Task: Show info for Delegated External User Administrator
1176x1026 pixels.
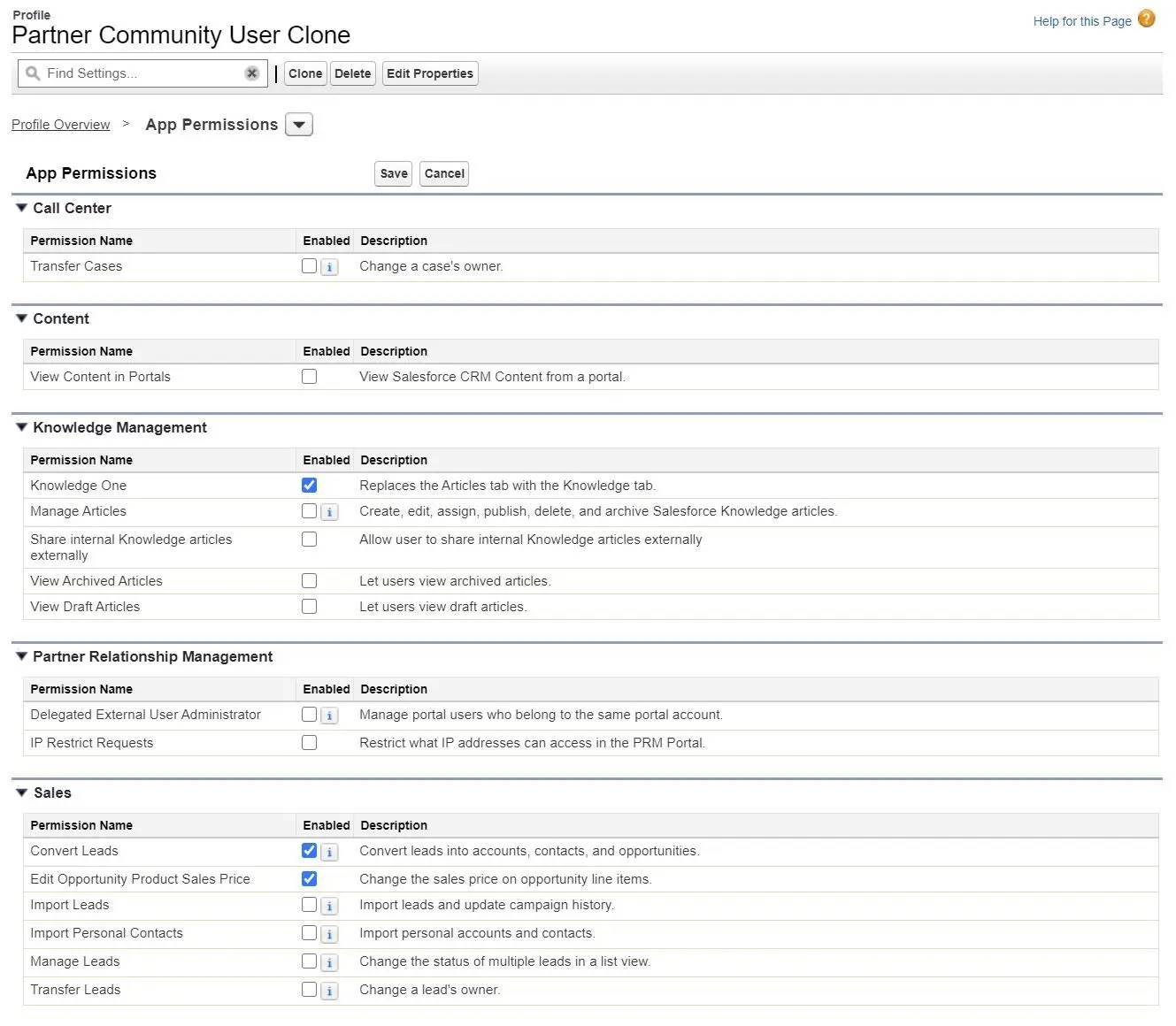Action: [x=329, y=716]
